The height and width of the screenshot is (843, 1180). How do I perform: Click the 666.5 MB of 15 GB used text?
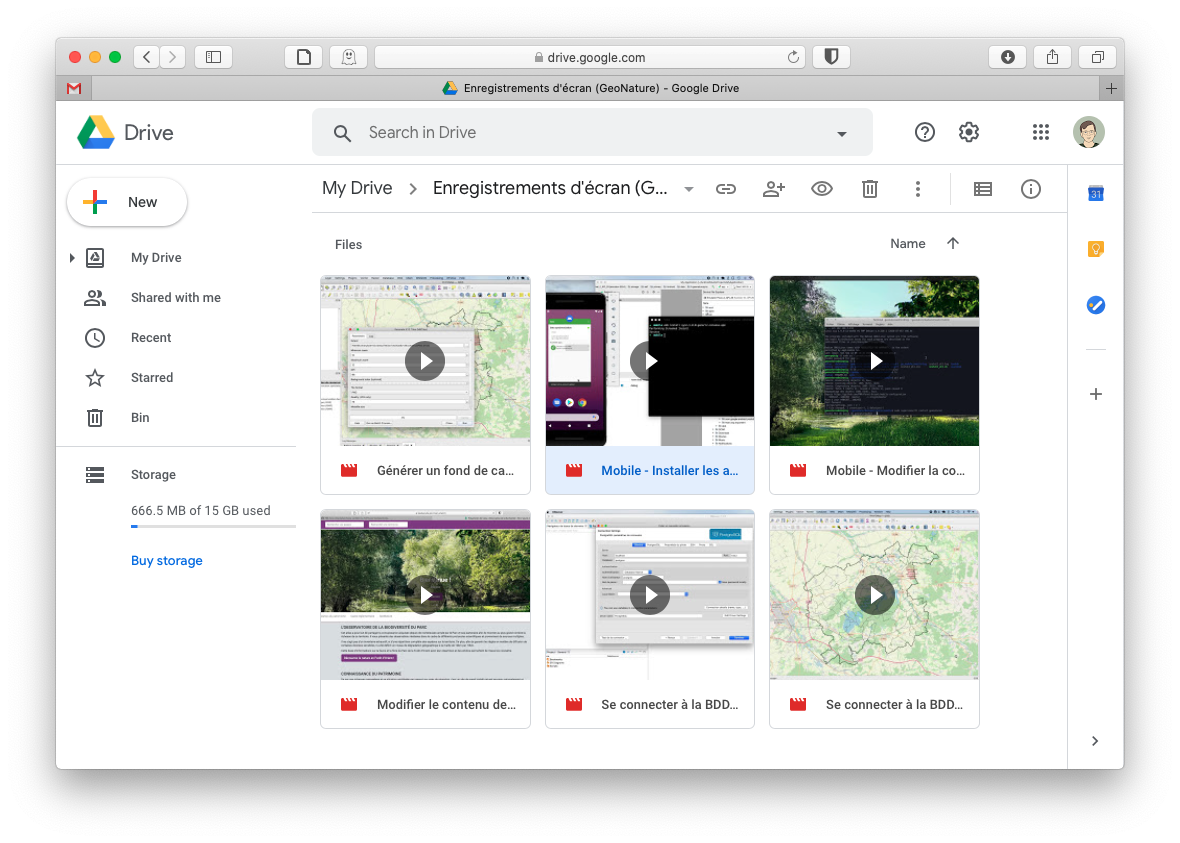[201, 510]
